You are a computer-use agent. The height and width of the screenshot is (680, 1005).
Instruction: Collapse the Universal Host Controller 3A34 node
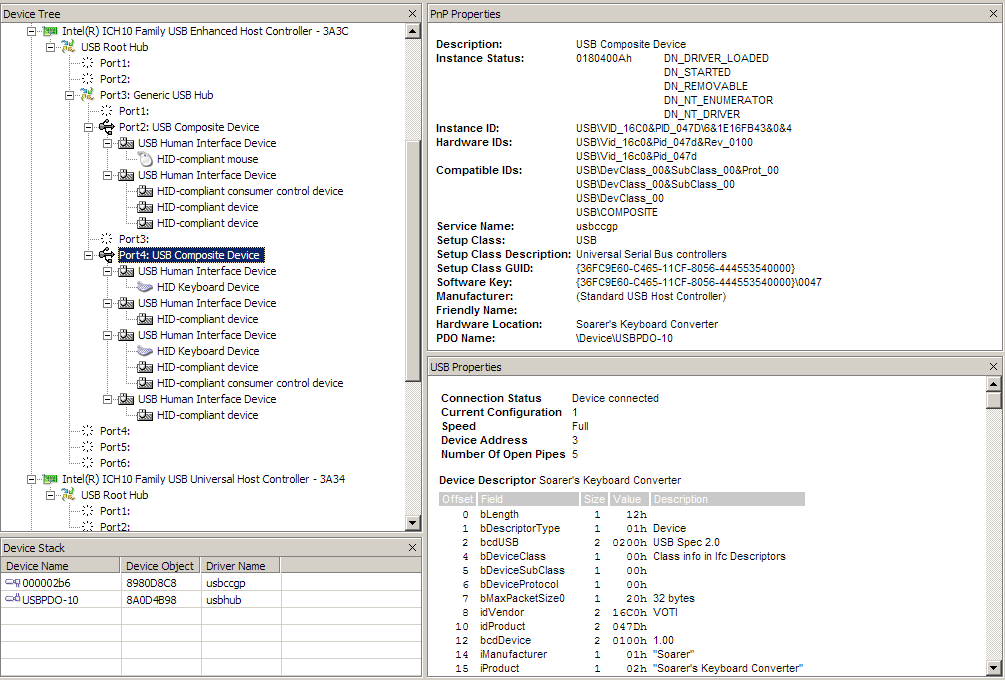pos(32,479)
